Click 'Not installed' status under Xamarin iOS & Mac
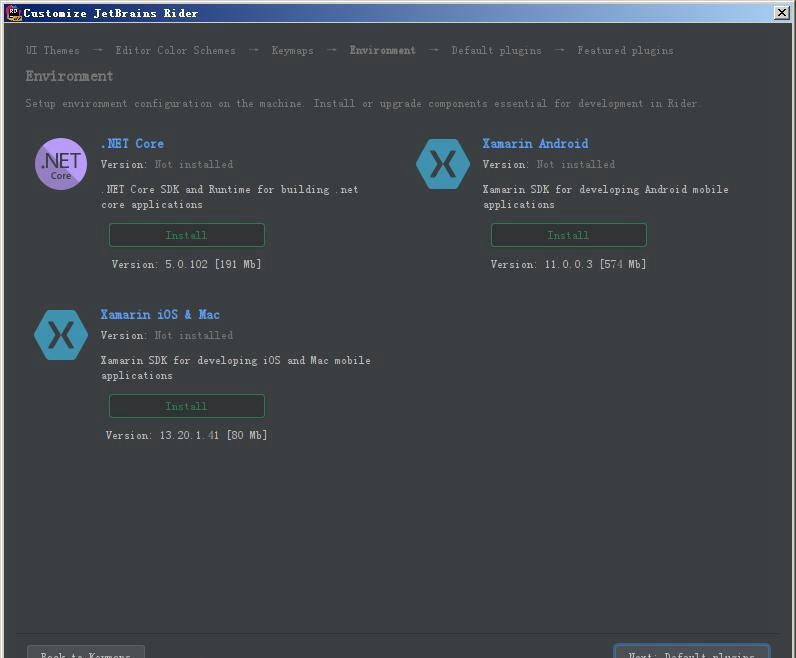Screen dimensions: 796x658 [194, 336]
